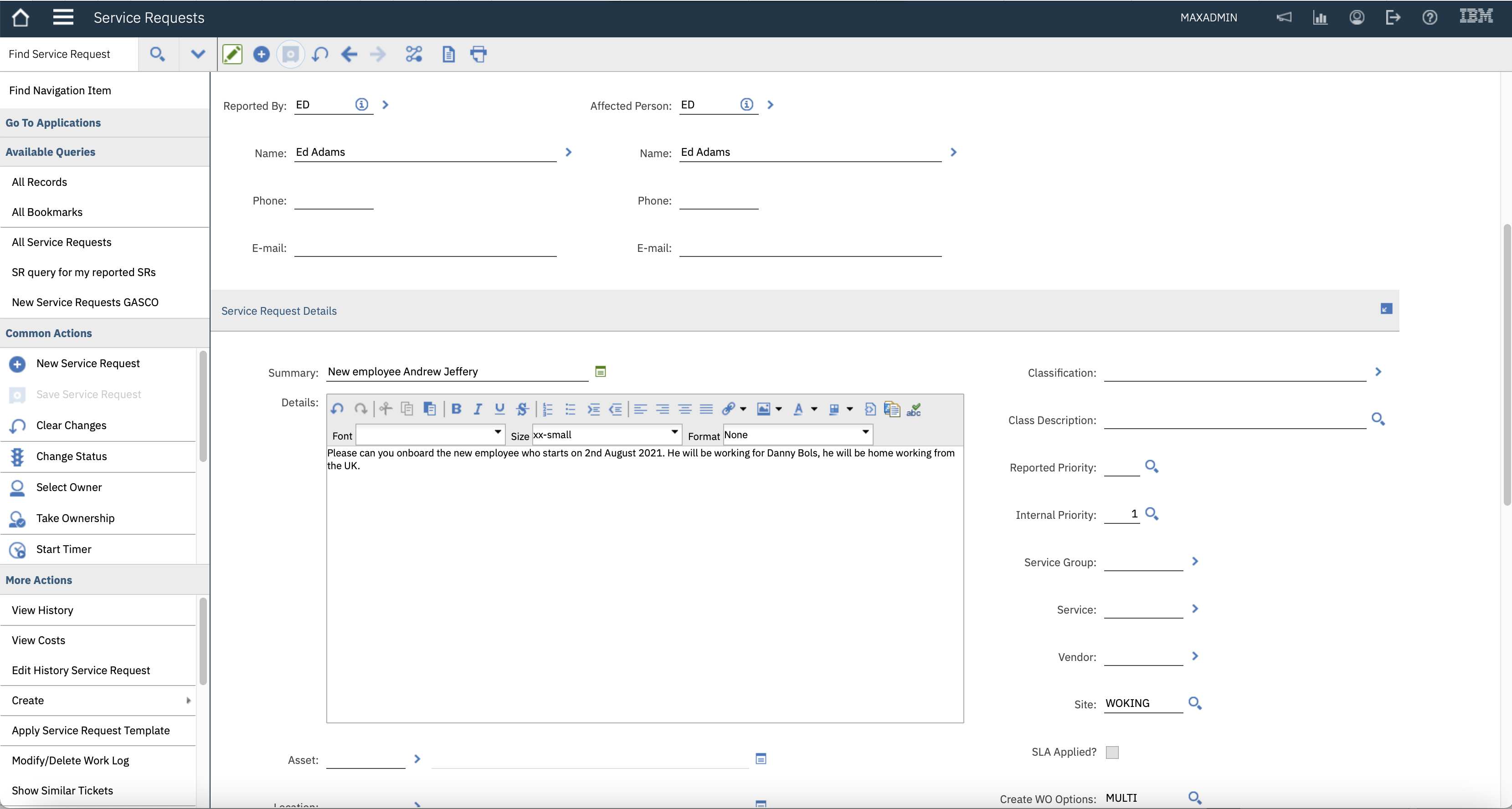Click the New Service Request plus toolbar icon
Screen dimensions: 1512x809
pyautogui.click(x=261, y=55)
